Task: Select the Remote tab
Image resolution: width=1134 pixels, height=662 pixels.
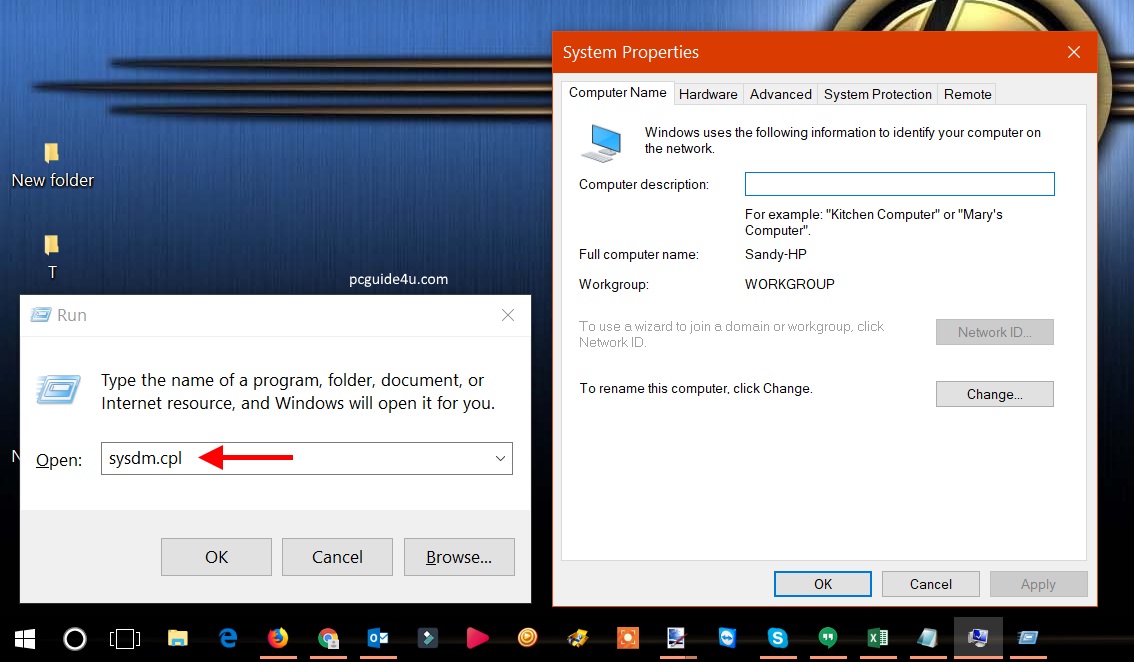Action: (967, 94)
